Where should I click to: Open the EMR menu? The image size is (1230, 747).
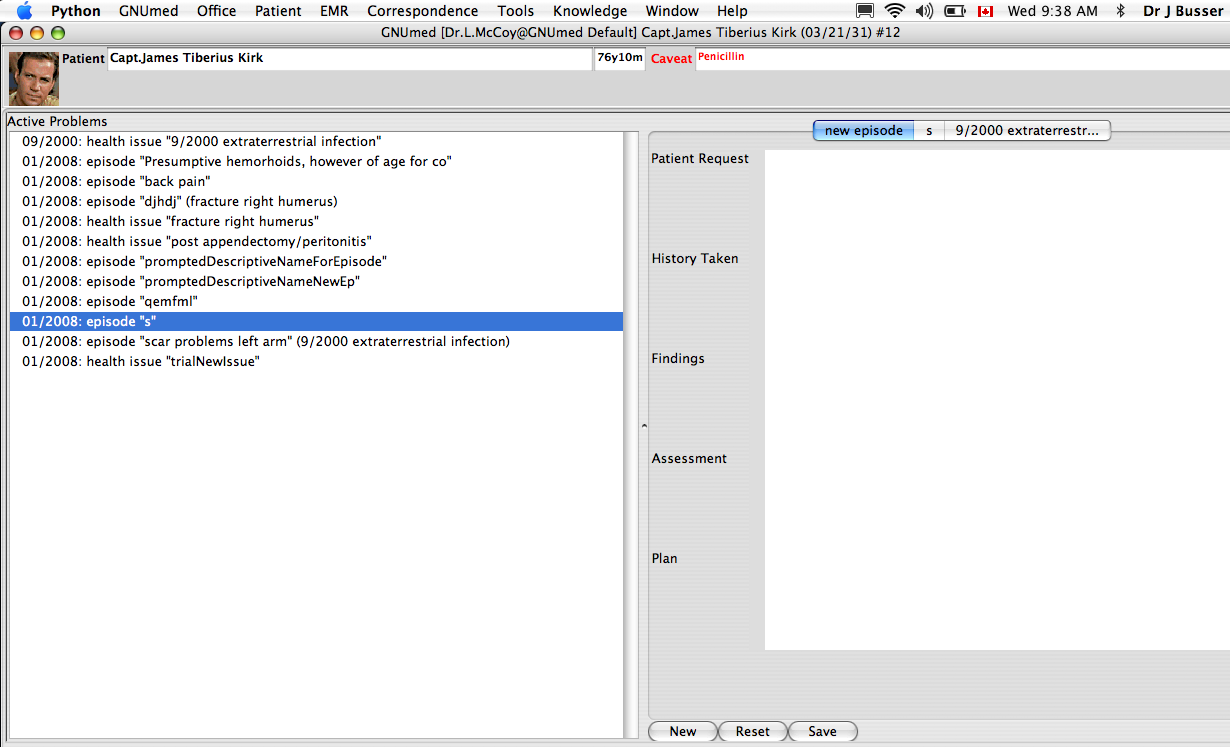tap(334, 11)
